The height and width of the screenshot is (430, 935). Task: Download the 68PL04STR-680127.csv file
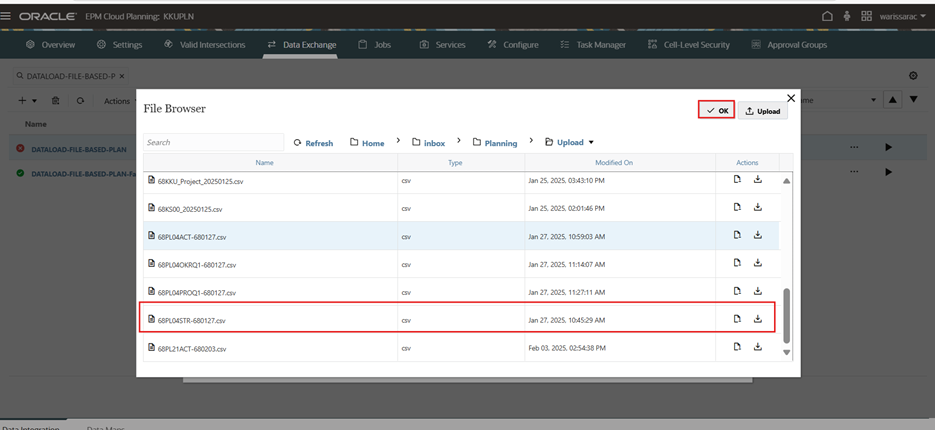pos(758,320)
